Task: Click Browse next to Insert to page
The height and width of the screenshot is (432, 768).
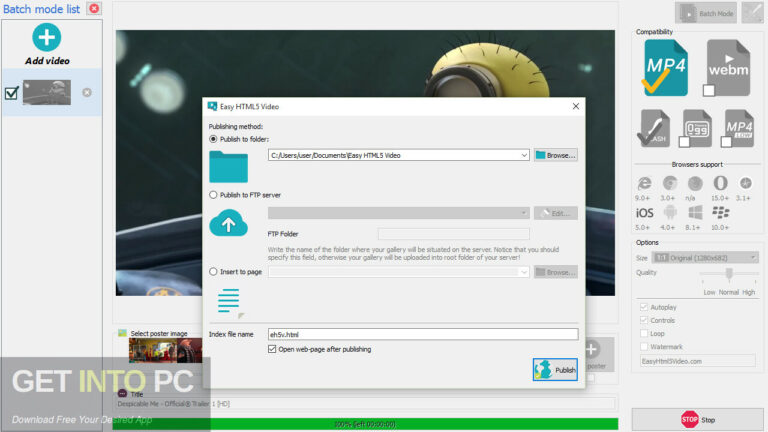Action: 555,272
